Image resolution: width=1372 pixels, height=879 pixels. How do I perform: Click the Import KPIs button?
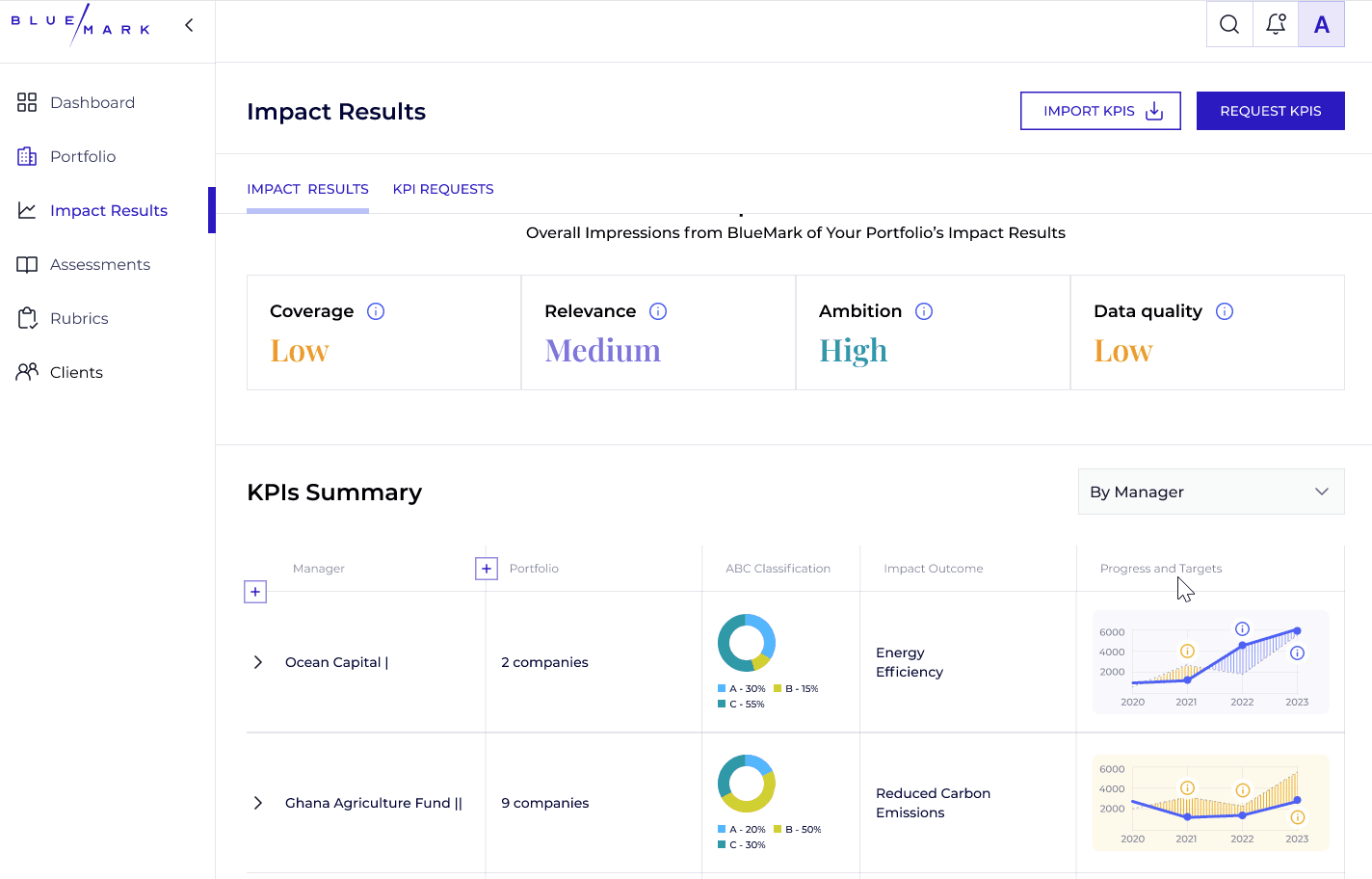[1100, 111]
